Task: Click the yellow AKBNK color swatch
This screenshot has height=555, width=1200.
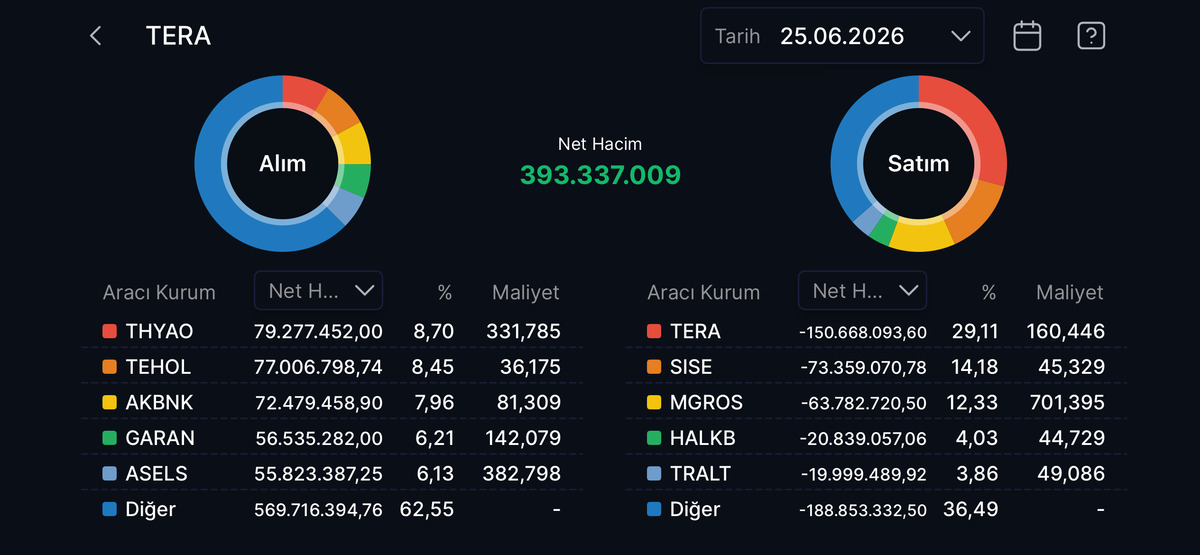Action: 110,402
